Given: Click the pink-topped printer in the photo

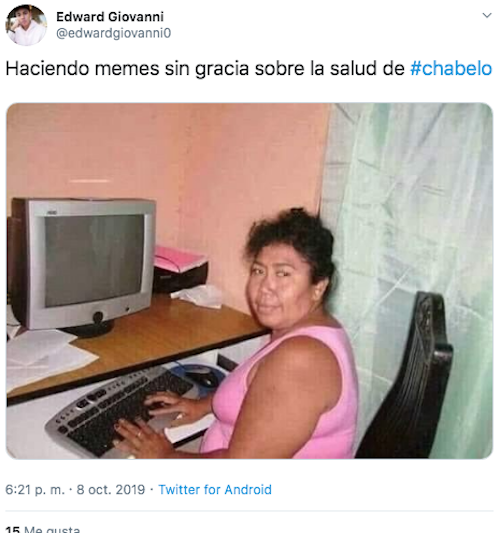Looking at the screenshot, I should click(179, 270).
